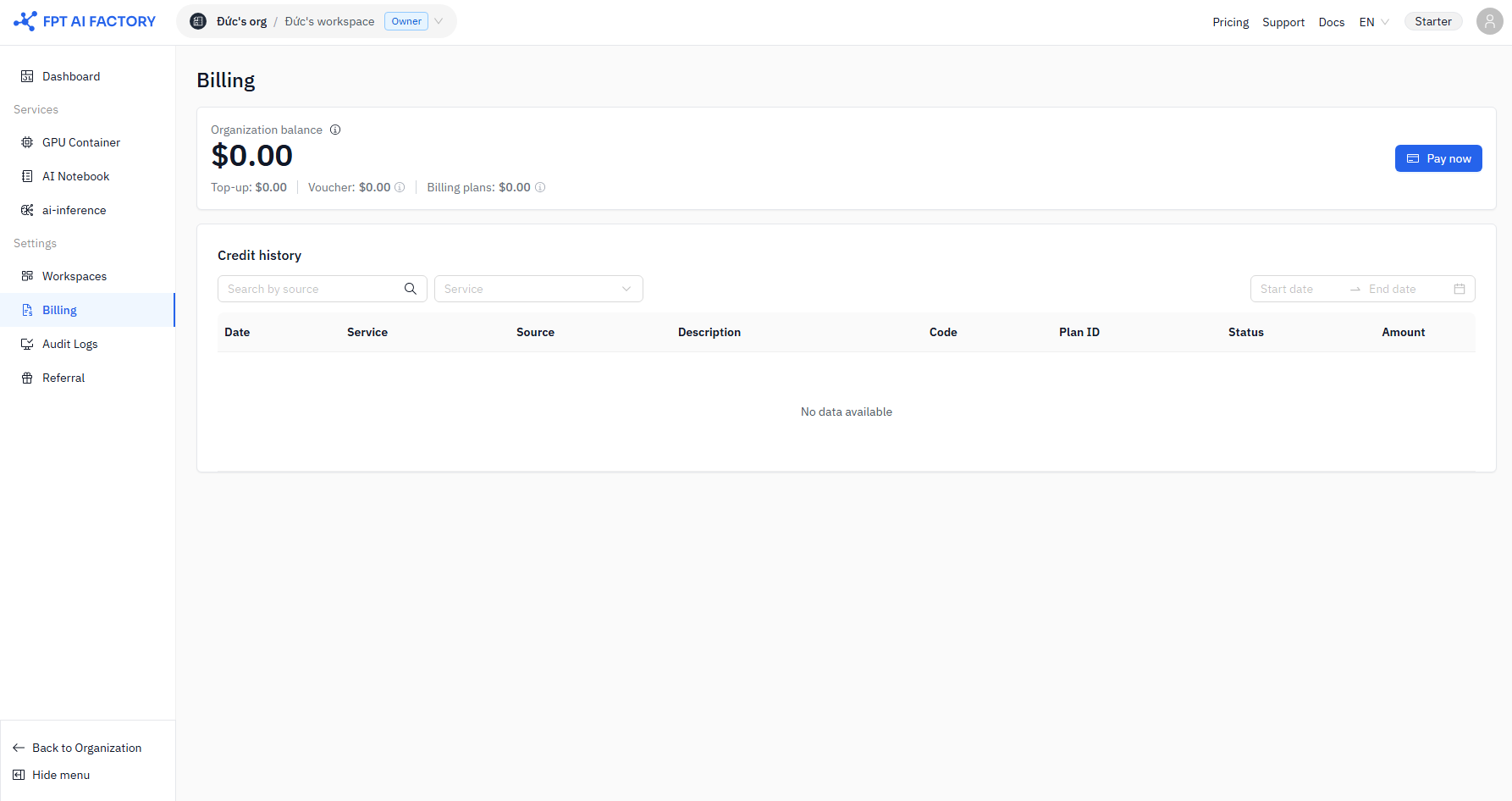Image resolution: width=1512 pixels, height=801 pixels.
Task: Click the user avatar icon
Action: [1490, 21]
